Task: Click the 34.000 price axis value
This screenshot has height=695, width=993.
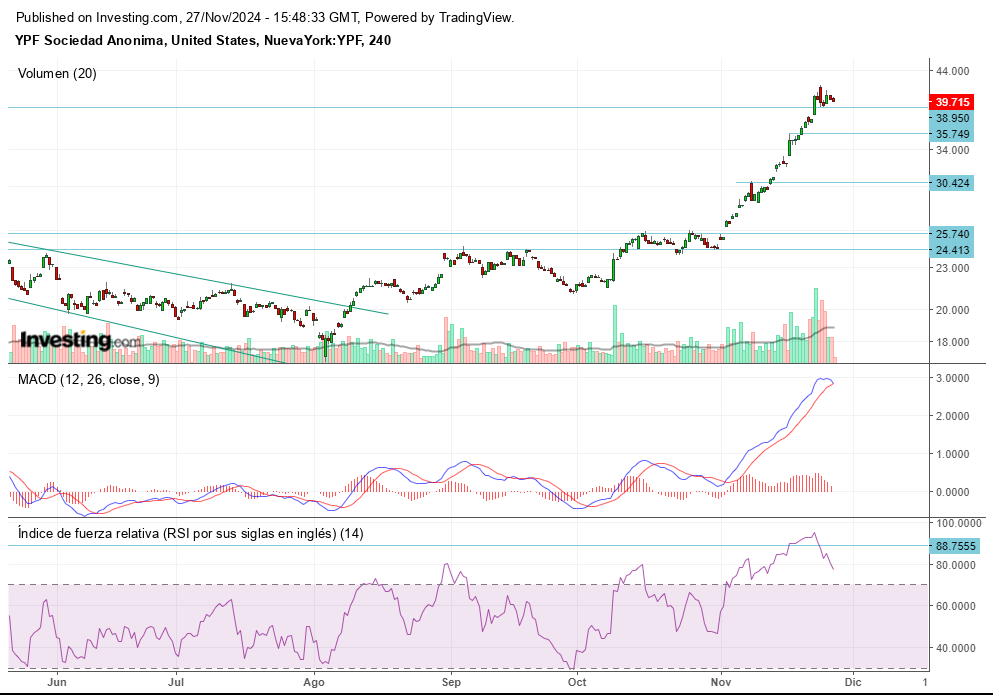Action: tap(952, 150)
